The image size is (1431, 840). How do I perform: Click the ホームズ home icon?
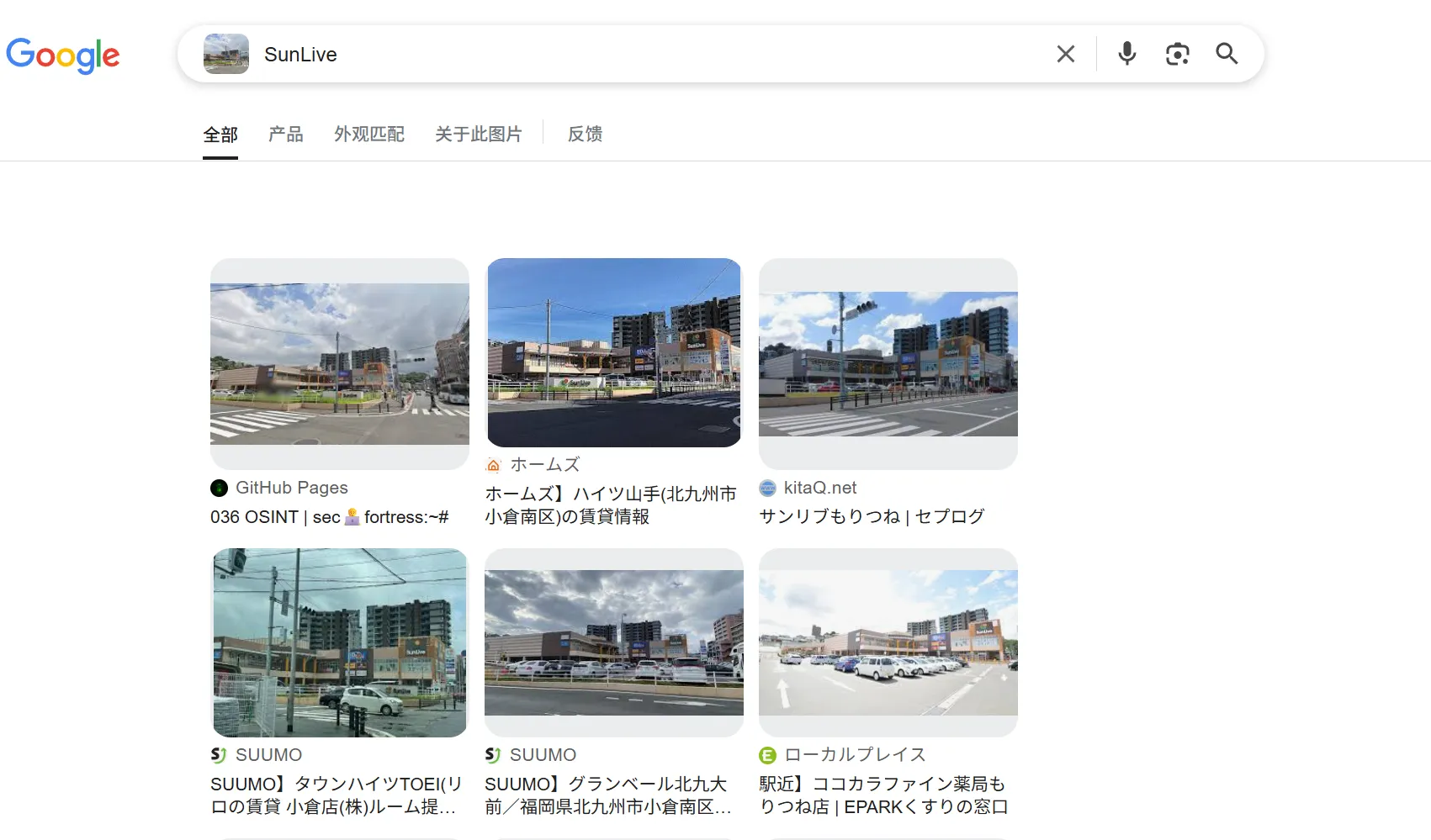point(493,463)
